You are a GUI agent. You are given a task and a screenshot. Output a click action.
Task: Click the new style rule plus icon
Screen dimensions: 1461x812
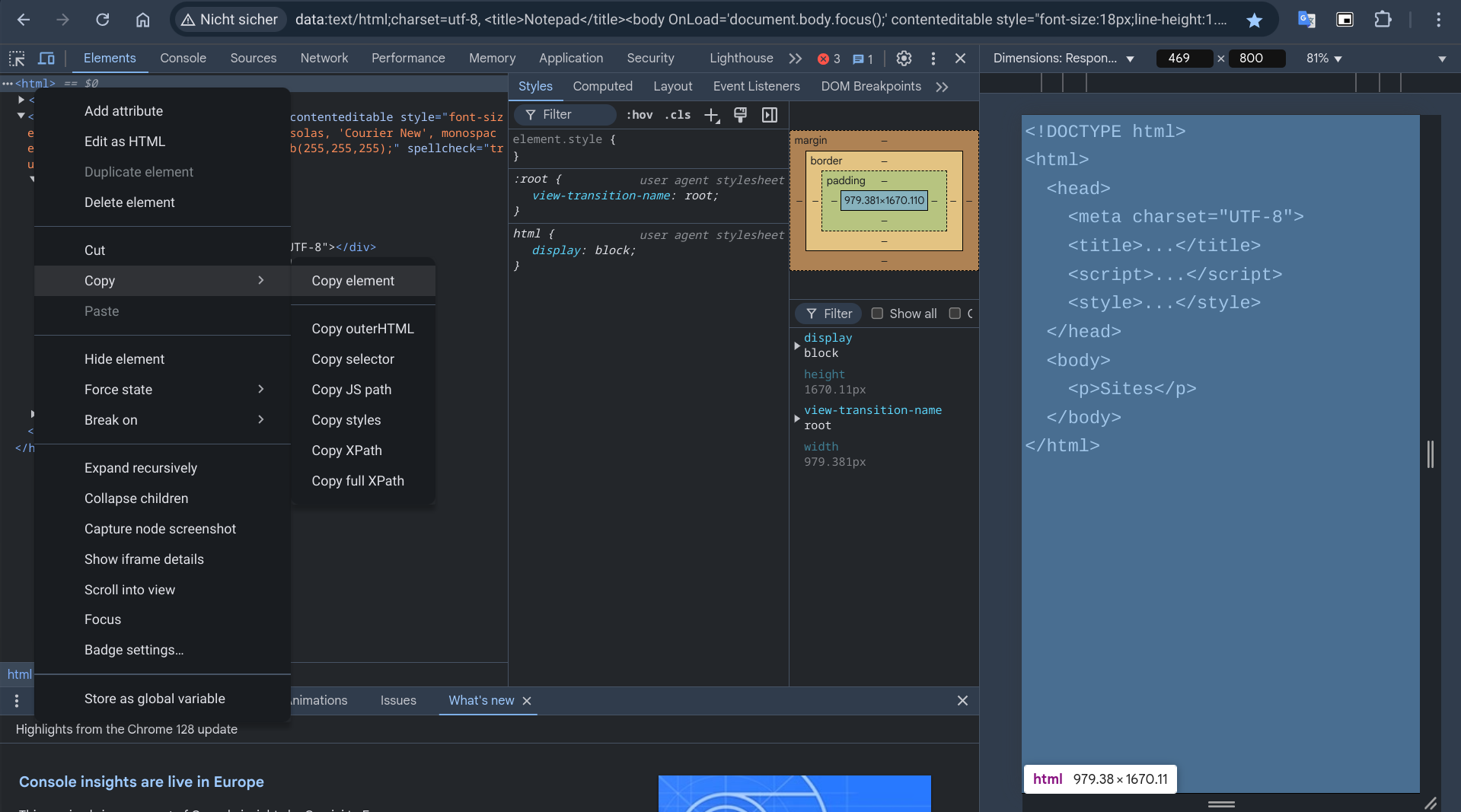pos(711,115)
